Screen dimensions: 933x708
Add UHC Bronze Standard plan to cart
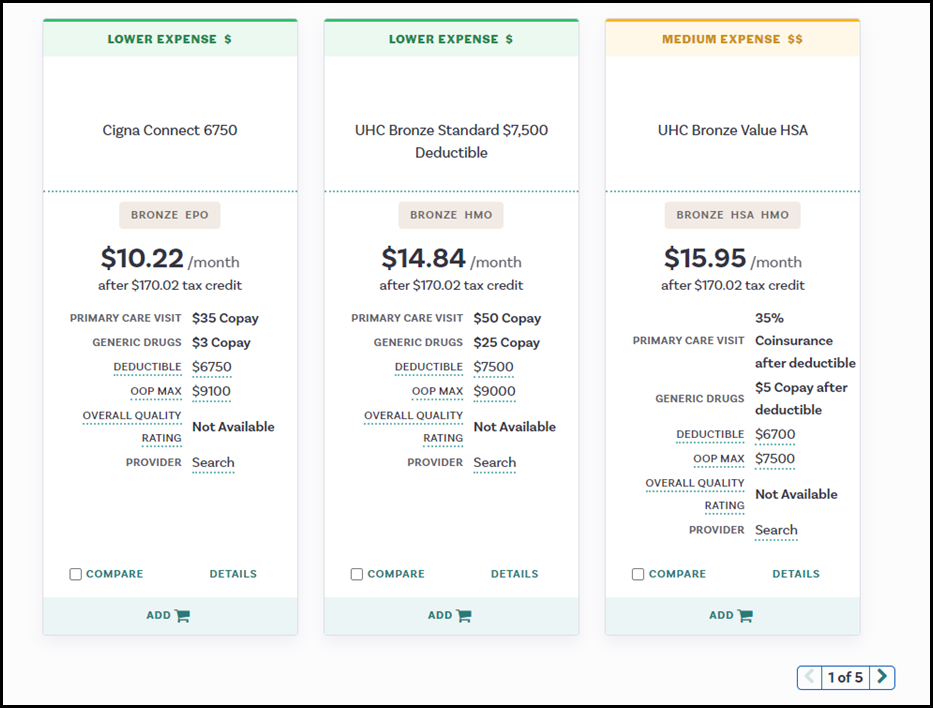(x=450, y=615)
